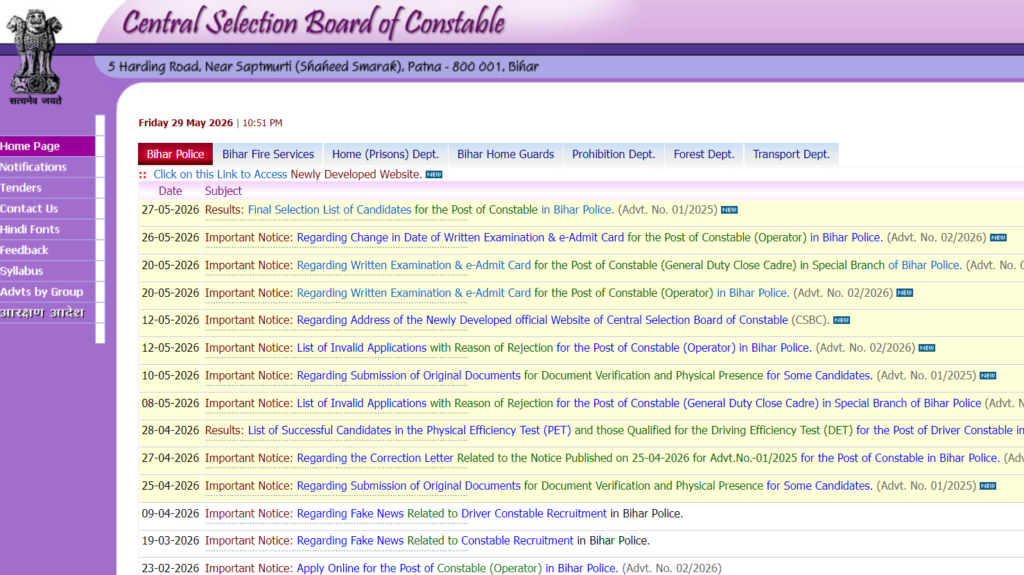Click NEW badge beside Newly Developed Website link

pos(434,174)
